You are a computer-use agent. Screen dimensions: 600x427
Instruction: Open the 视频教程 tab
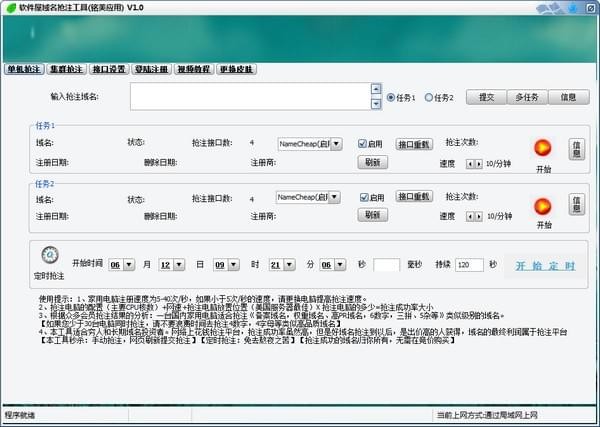[193, 70]
